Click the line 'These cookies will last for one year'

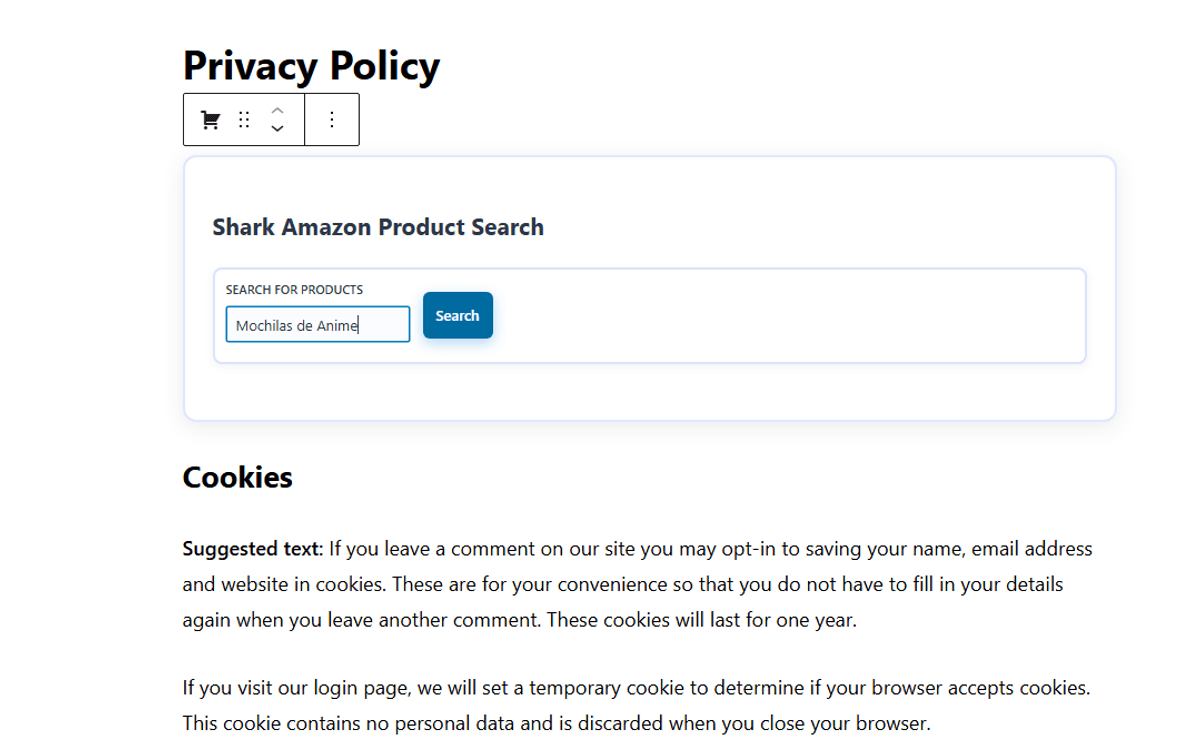pyautogui.click(x=700, y=620)
